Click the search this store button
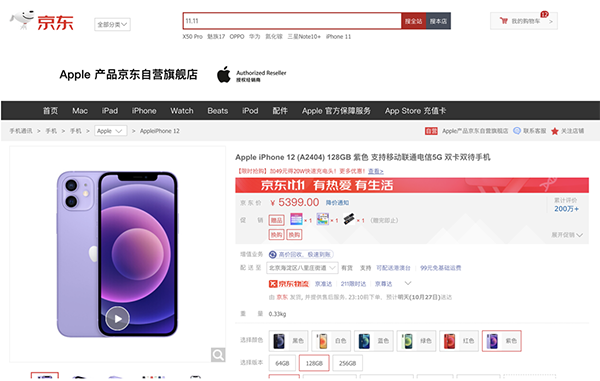The height and width of the screenshot is (381, 600). pos(439,21)
